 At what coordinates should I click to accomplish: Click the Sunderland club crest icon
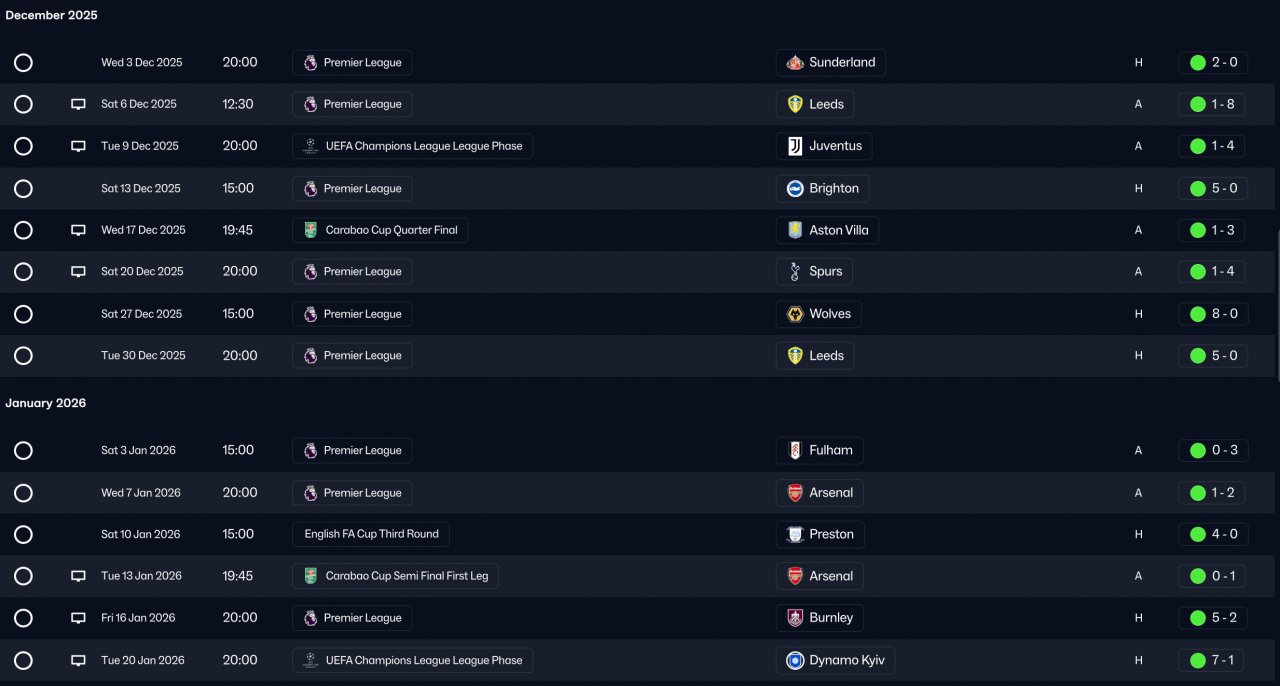pyautogui.click(x=795, y=63)
